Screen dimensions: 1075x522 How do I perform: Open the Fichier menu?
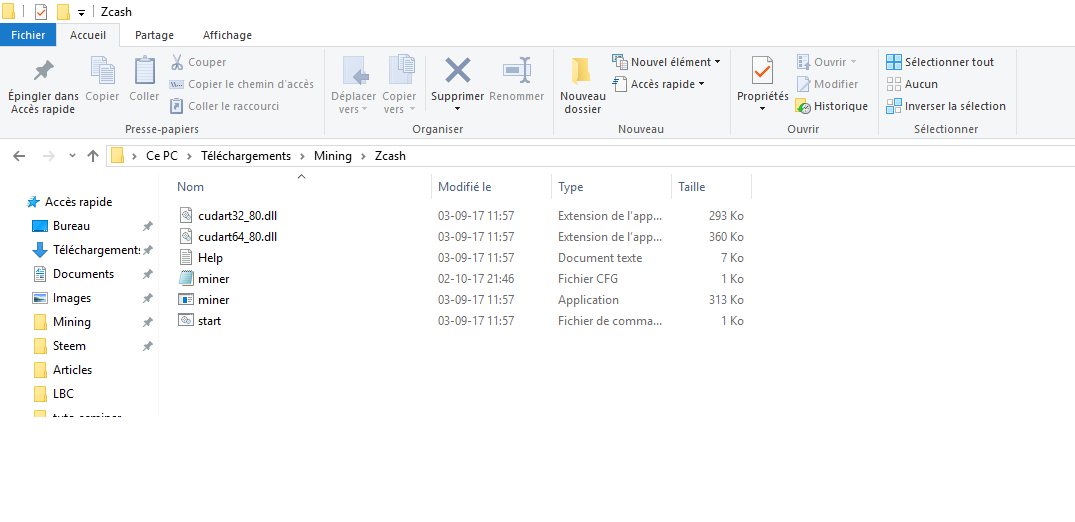pyautogui.click(x=28, y=35)
